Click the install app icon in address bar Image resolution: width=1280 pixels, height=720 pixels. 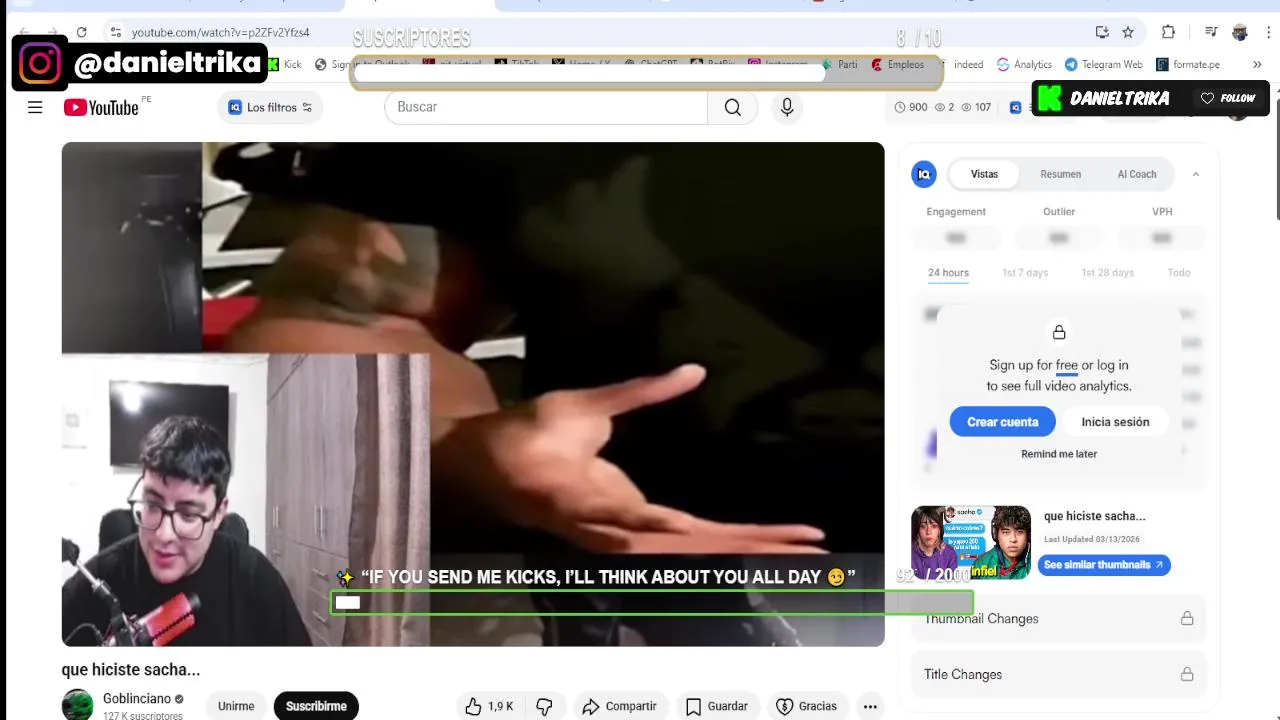[1102, 32]
